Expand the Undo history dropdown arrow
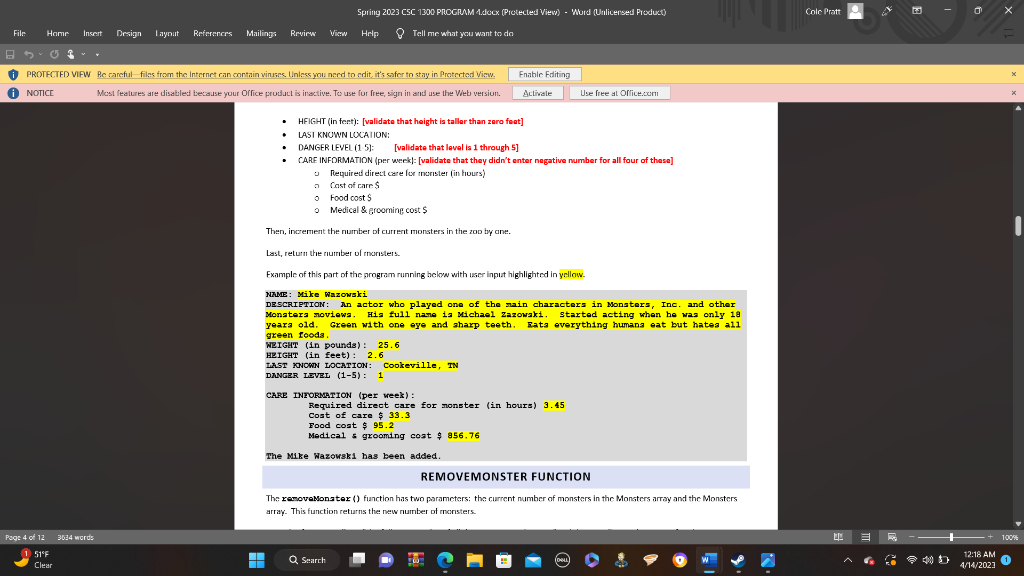 (x=40, y=54)
